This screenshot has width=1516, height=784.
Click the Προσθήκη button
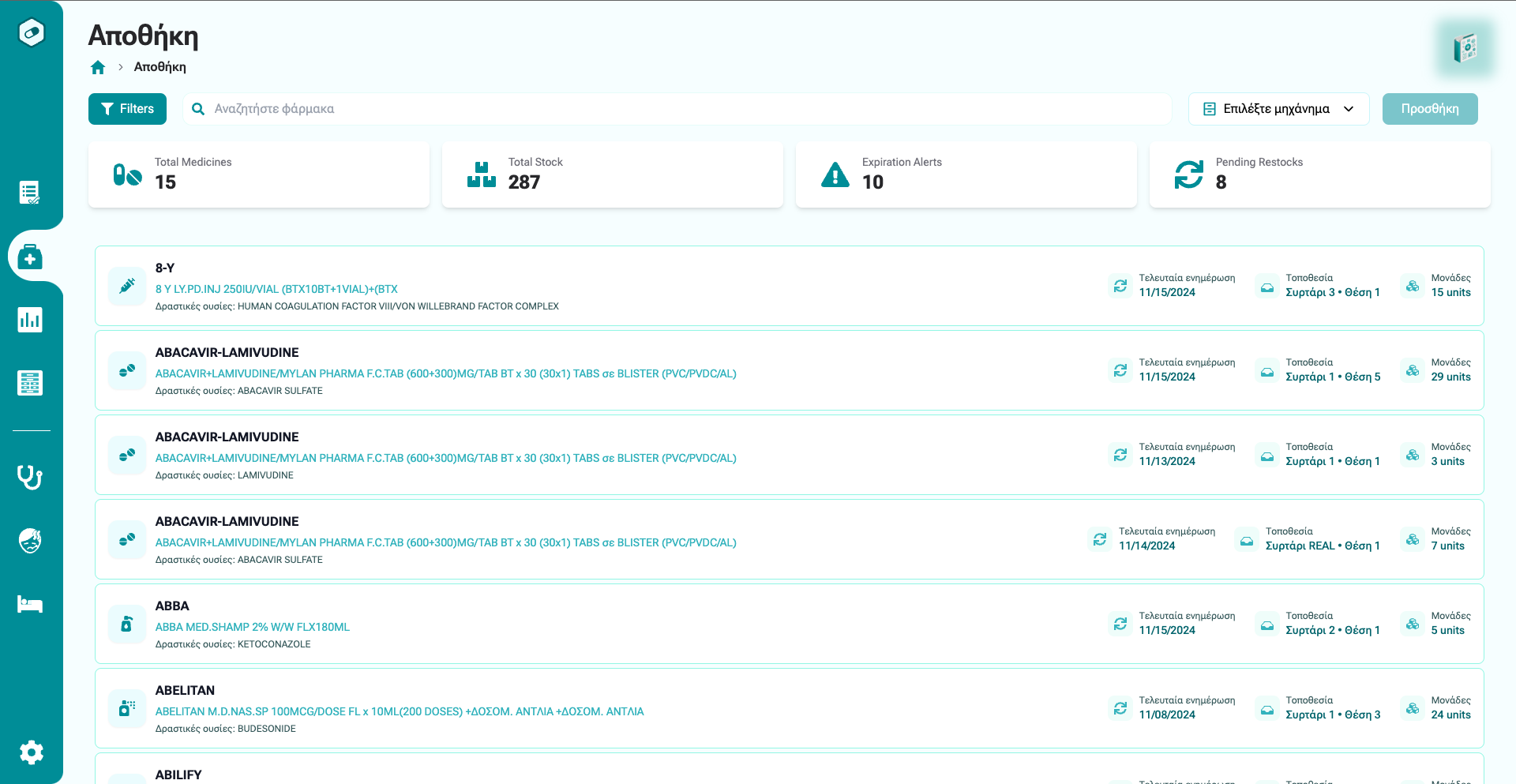click(x=1430, y=109)
